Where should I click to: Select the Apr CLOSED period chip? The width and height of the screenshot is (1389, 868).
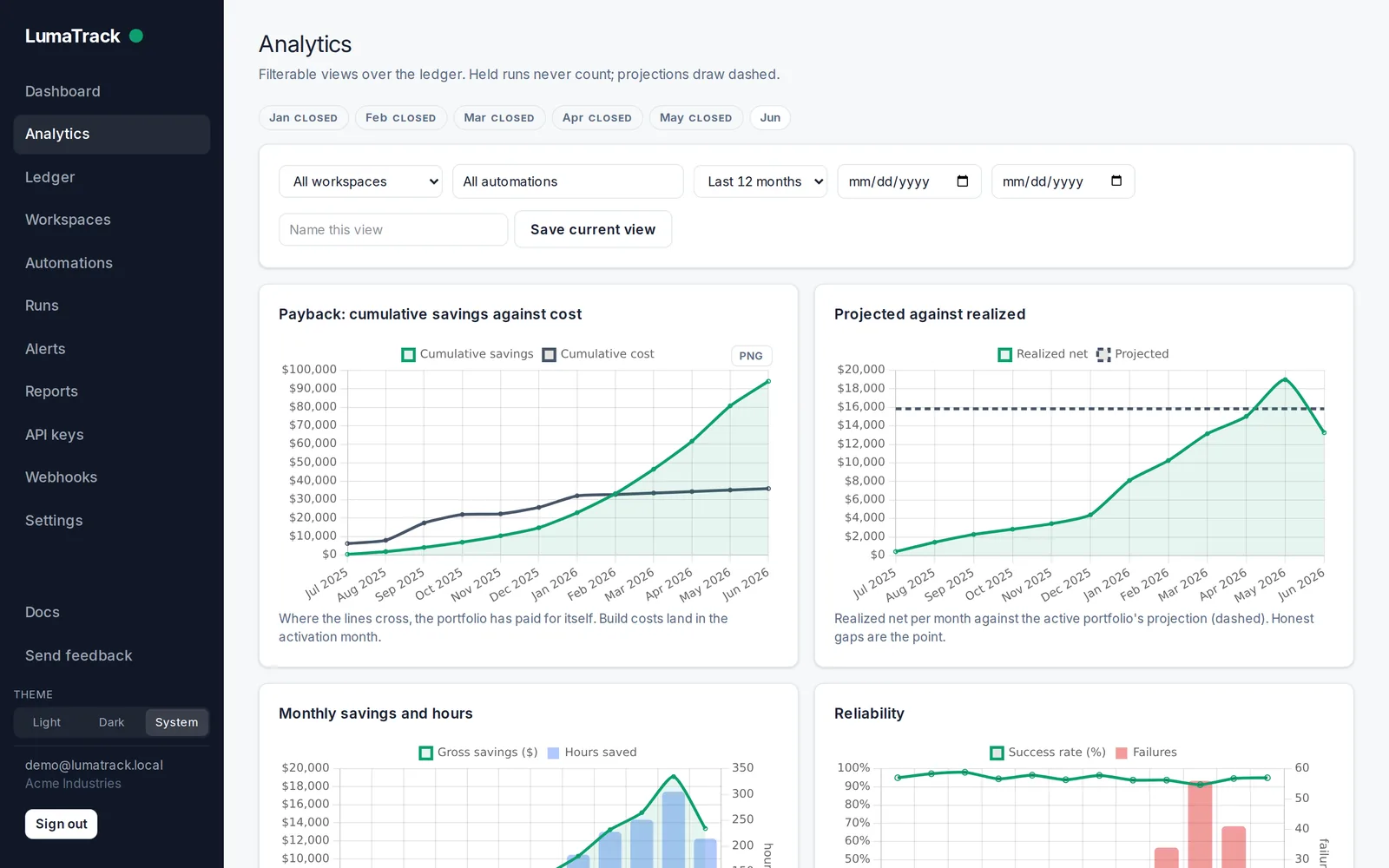(x=597, y=118)
